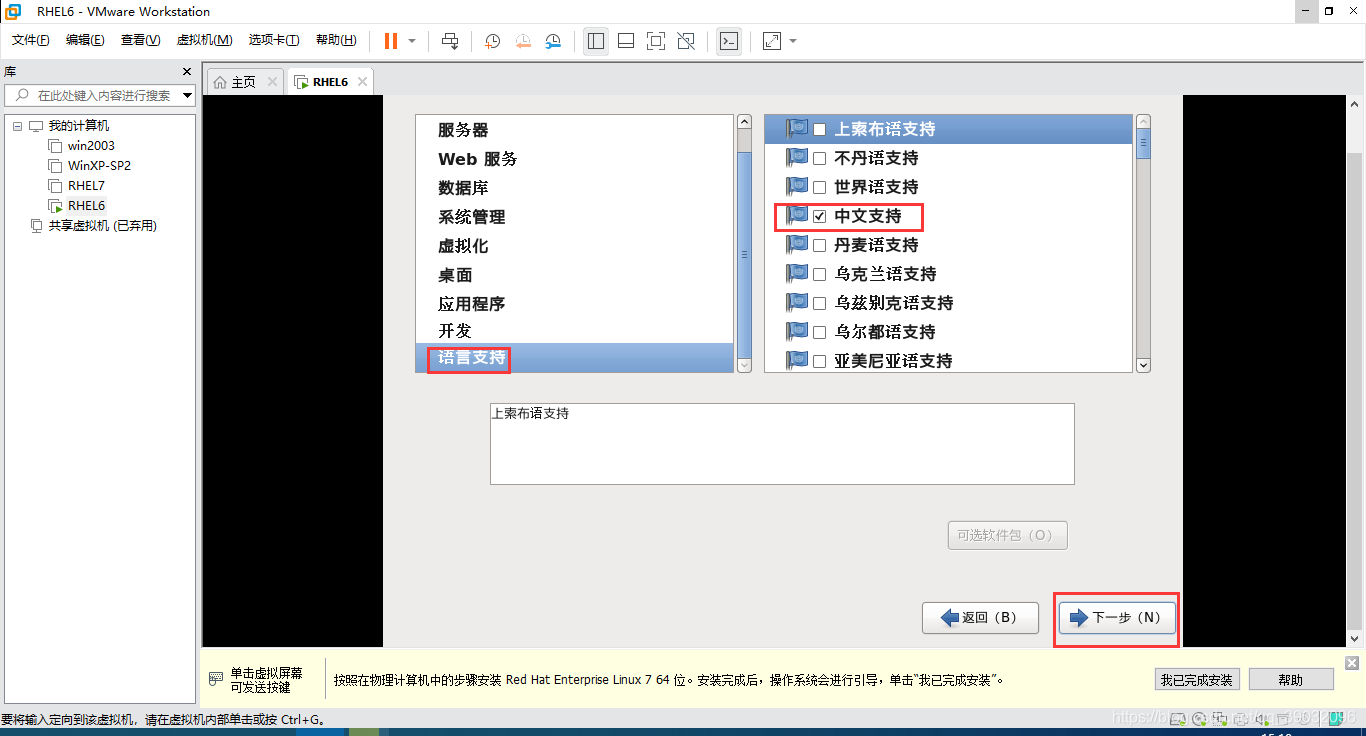Click the 返回 (B) button

point(979,618)
